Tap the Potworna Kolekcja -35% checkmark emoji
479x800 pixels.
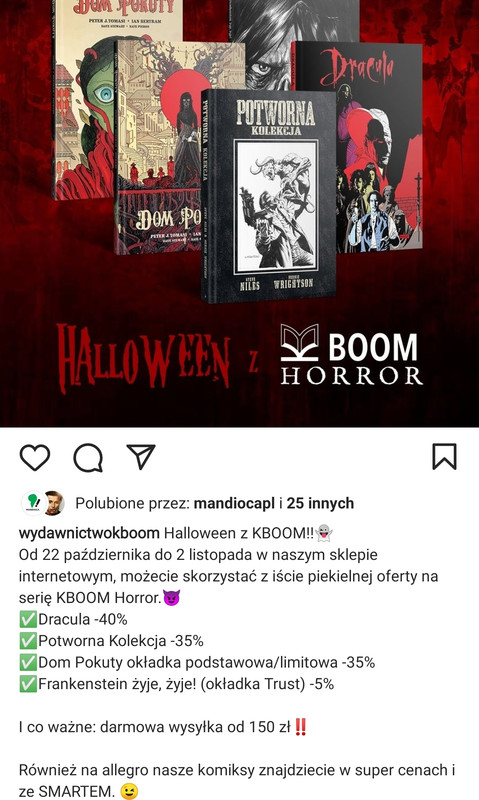click(28, 641)
